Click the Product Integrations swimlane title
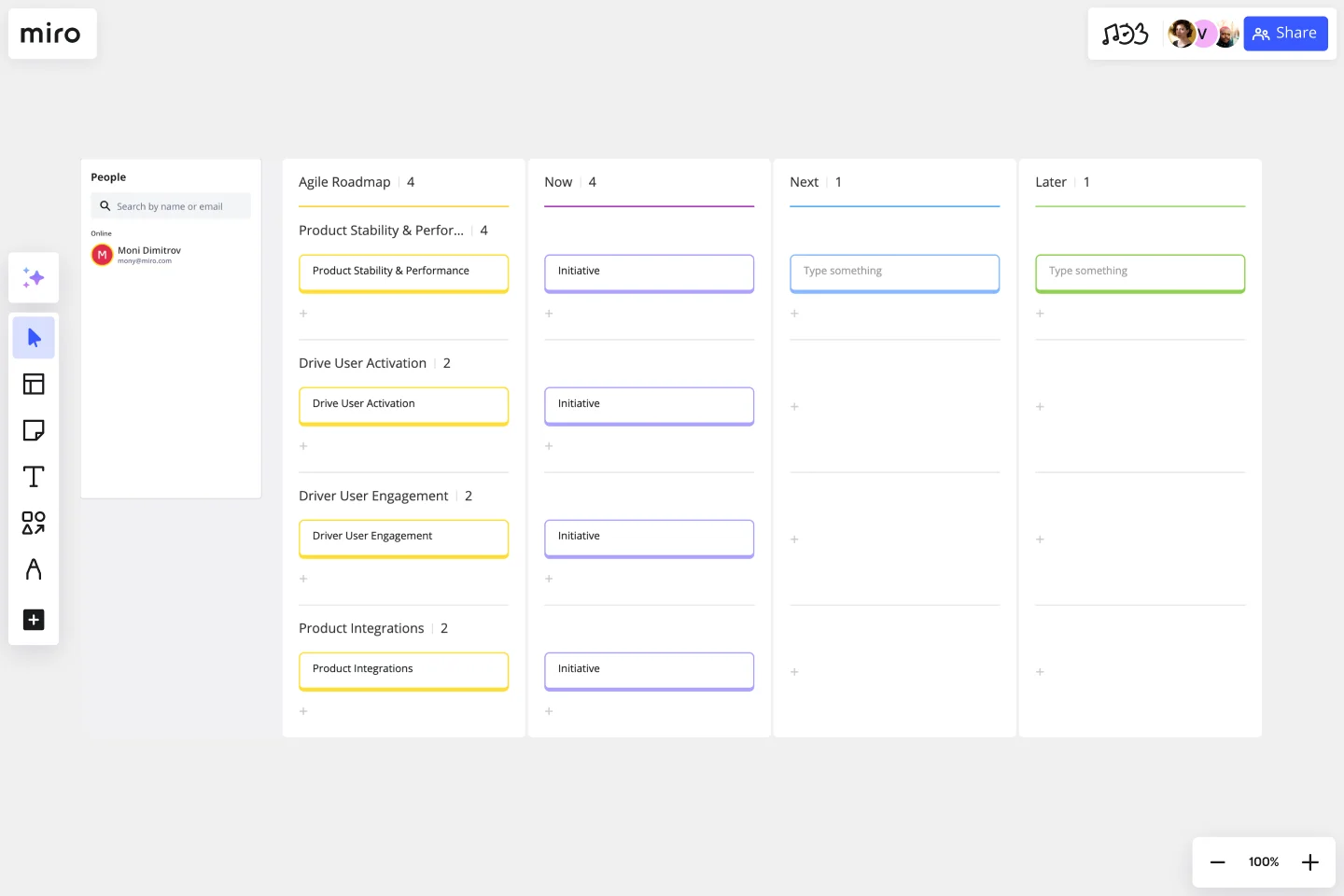 [x=361, y=628]
